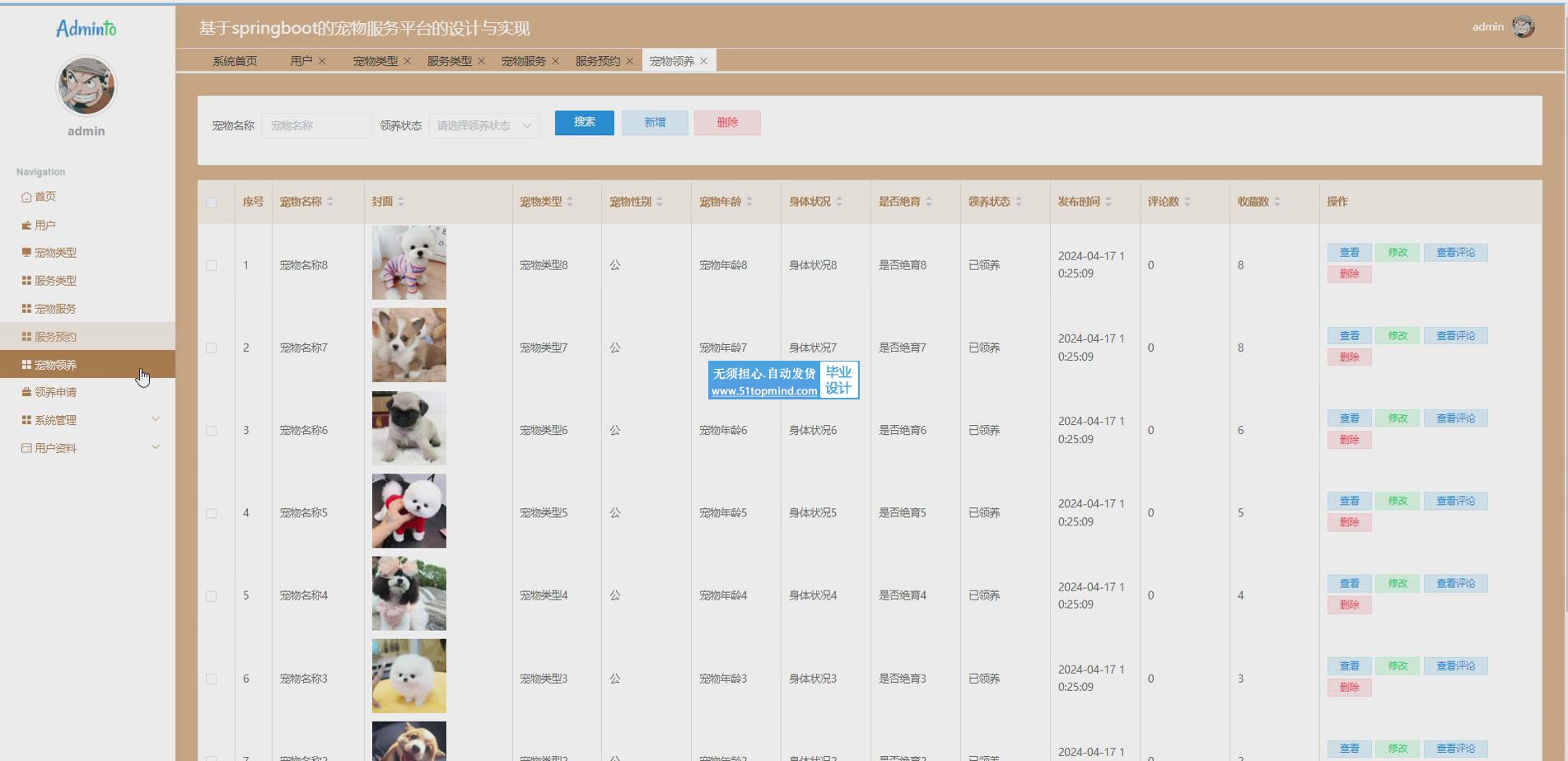
Task: Open 领养申请 in sidebar navigation
Action: click(87, 392)
